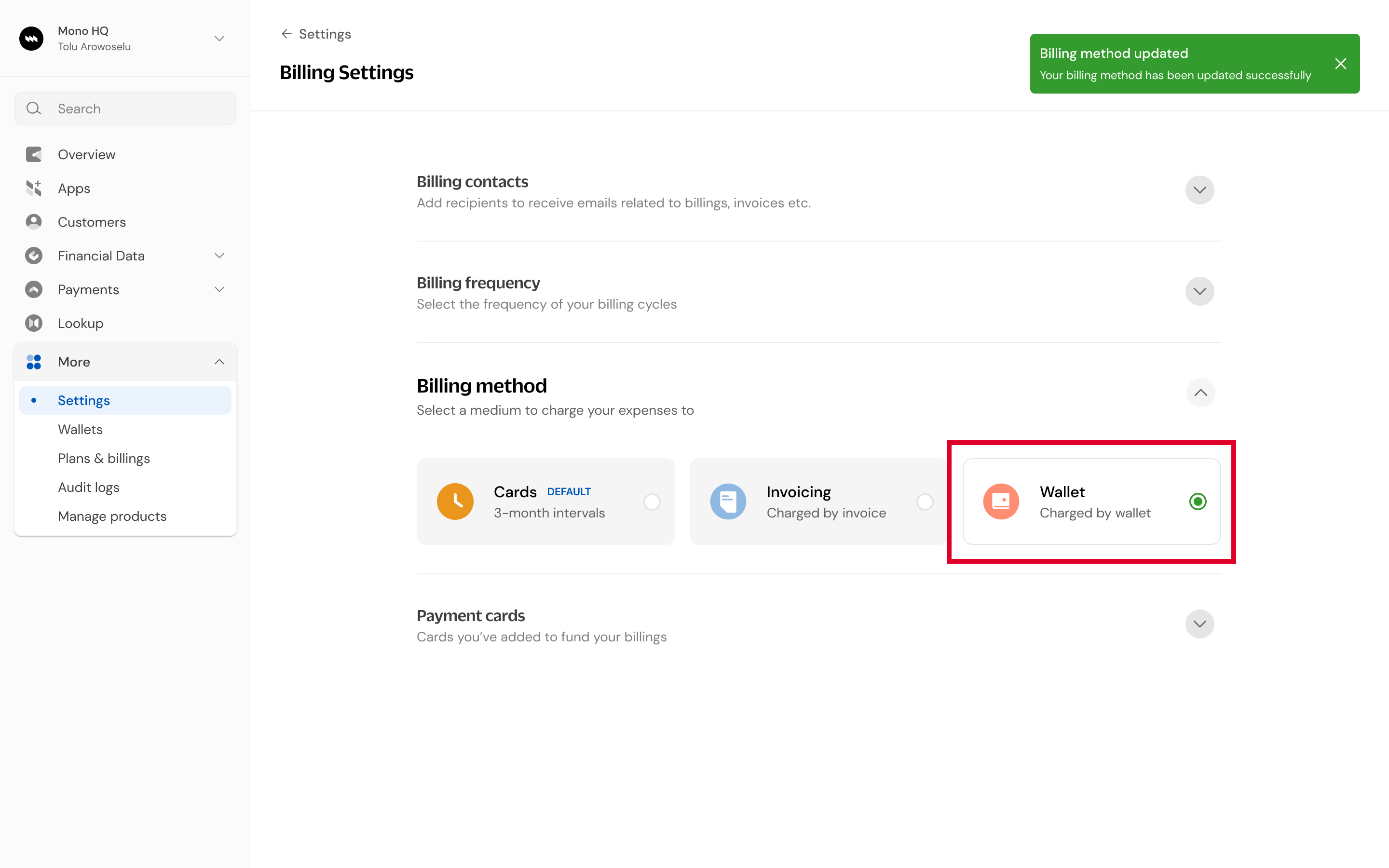Select Settings in the More submenu
Screen dimensions: 1389x868
click(x=125, y=400)
